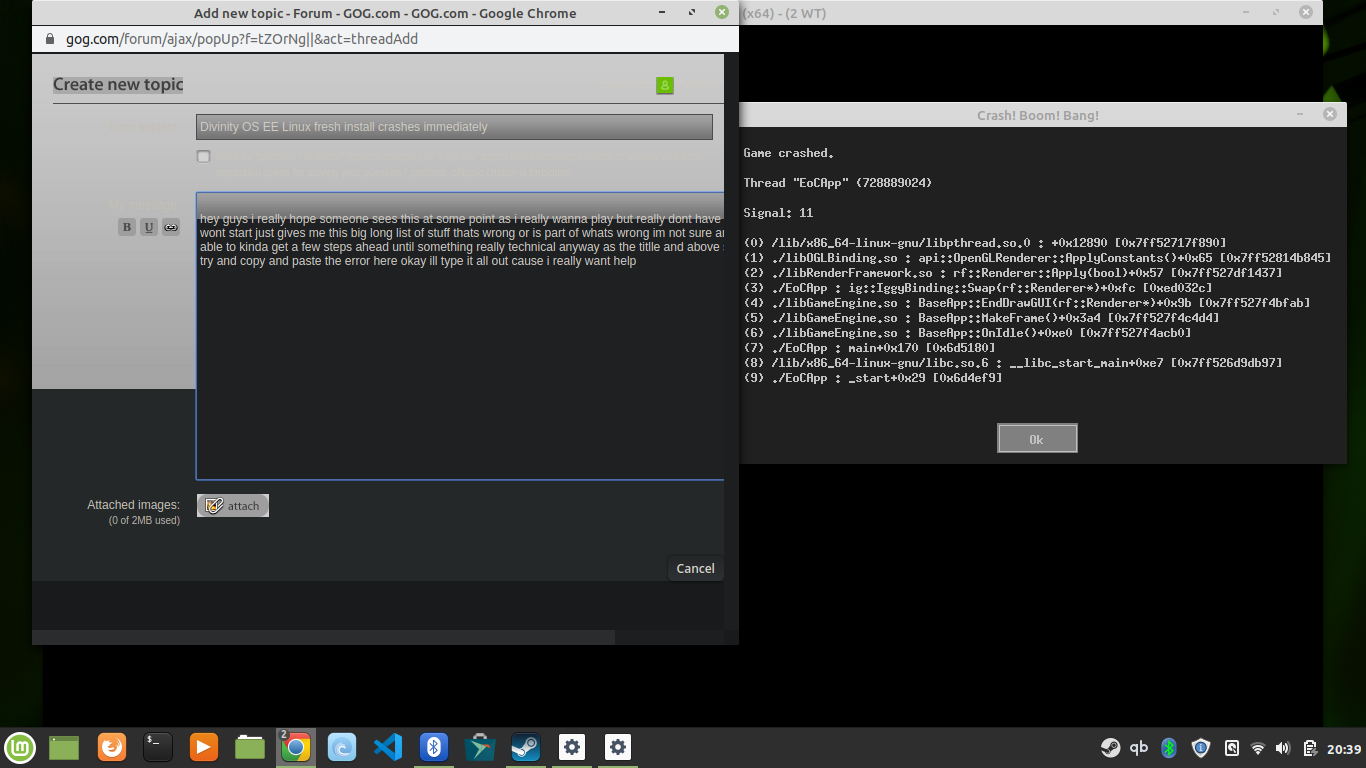
Task: Click the Chrome address bar URL
Action: pos(242,40)
